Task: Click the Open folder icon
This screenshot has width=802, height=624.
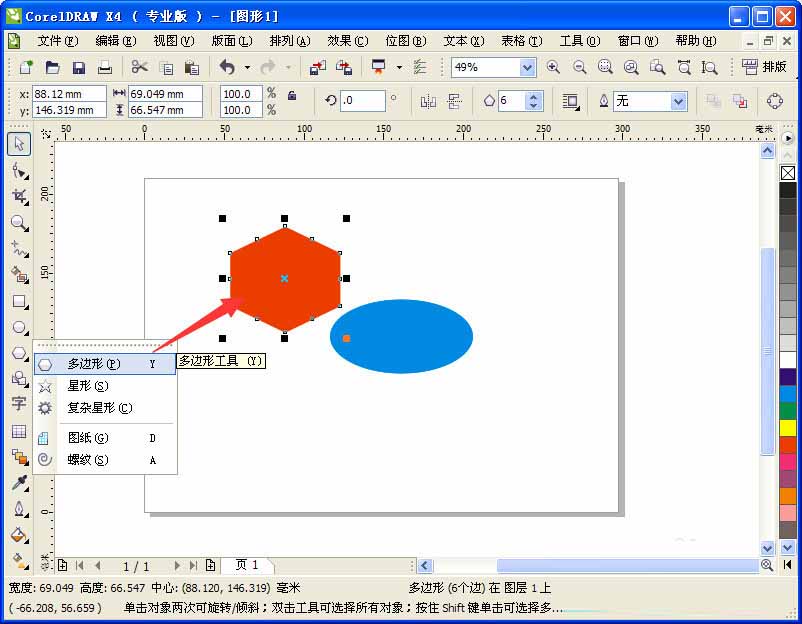Action: (x=52, y=67)
